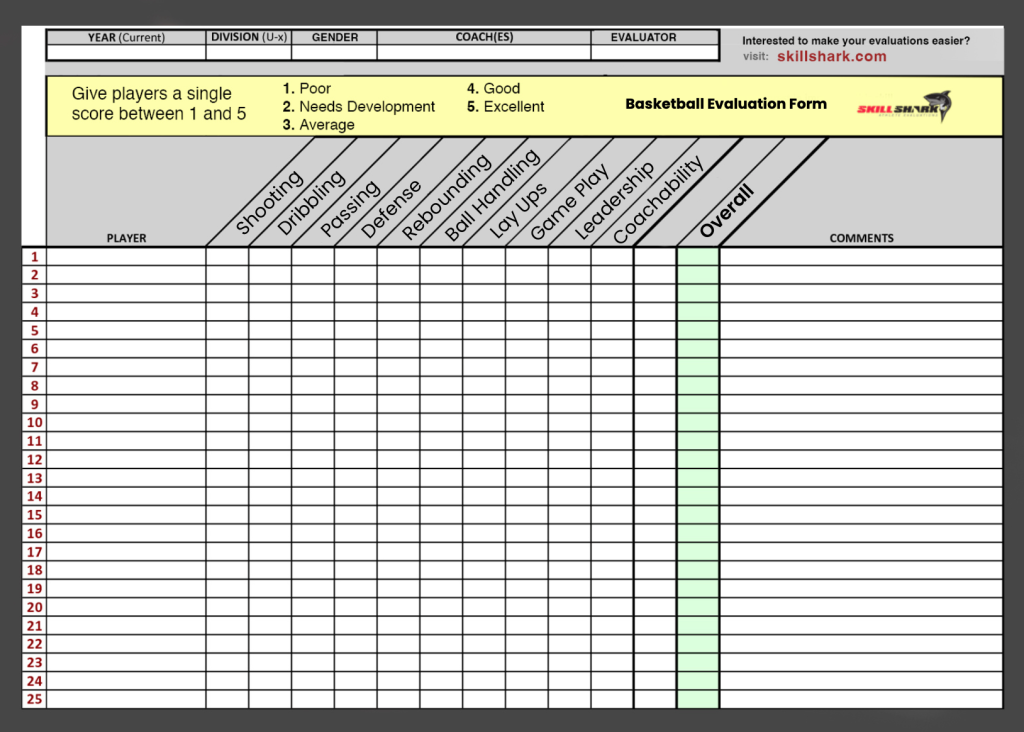Open the skillshark.com link

[831, 57]
